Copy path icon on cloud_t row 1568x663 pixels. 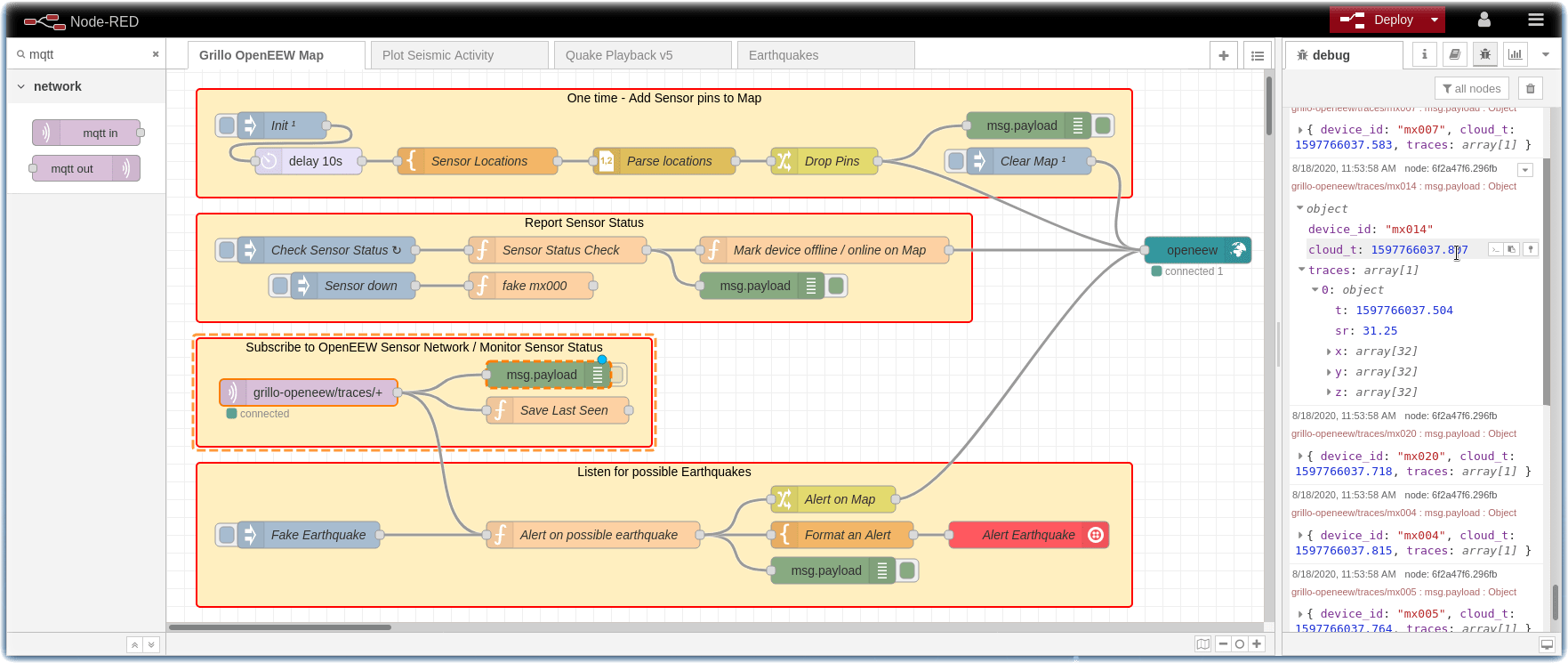click(1495, 249)
